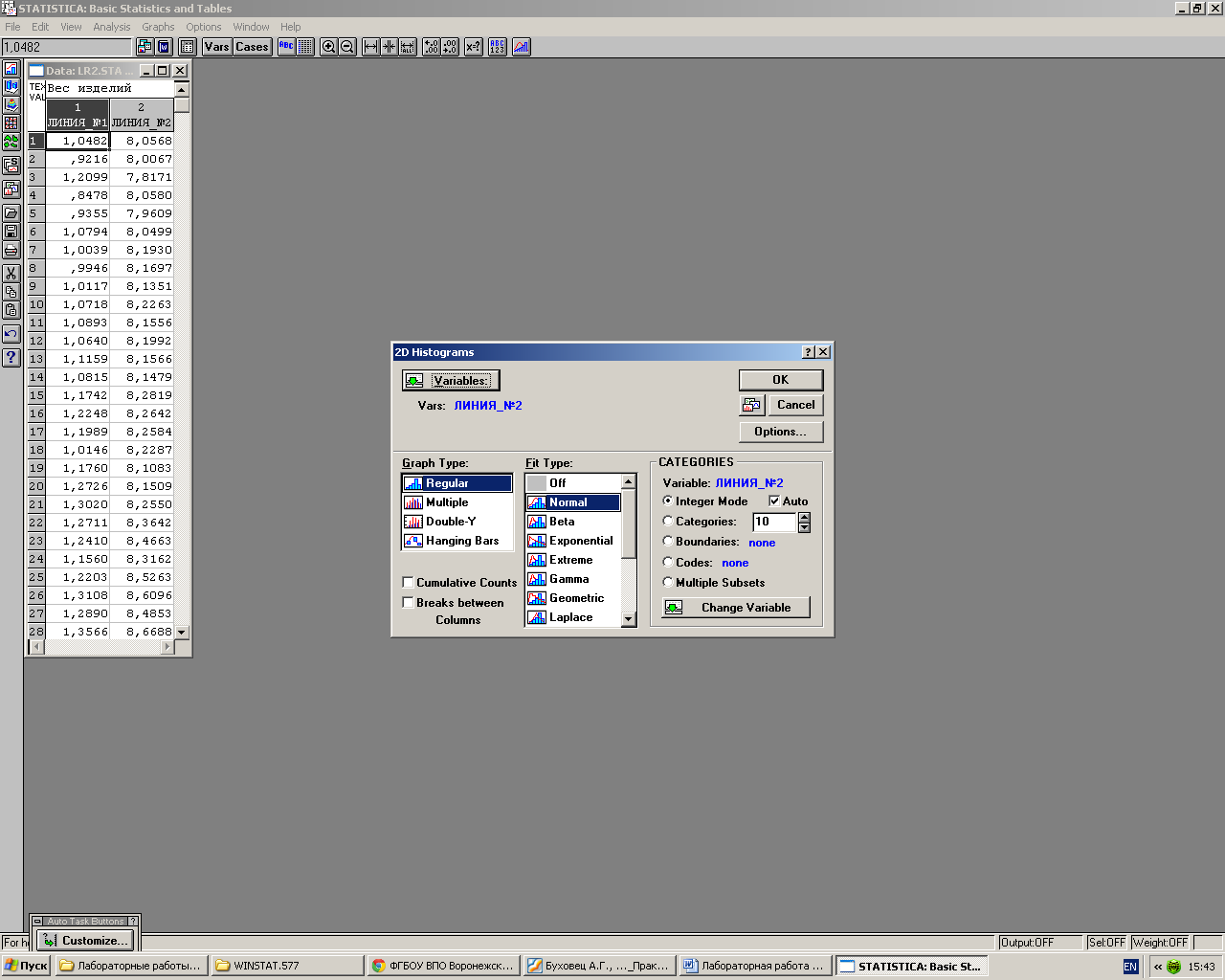Image resolution: width=1225 pixels, height=980 pixels.
Task: Enable Cumulative Counts checkbox
Action: click(409, 582)
